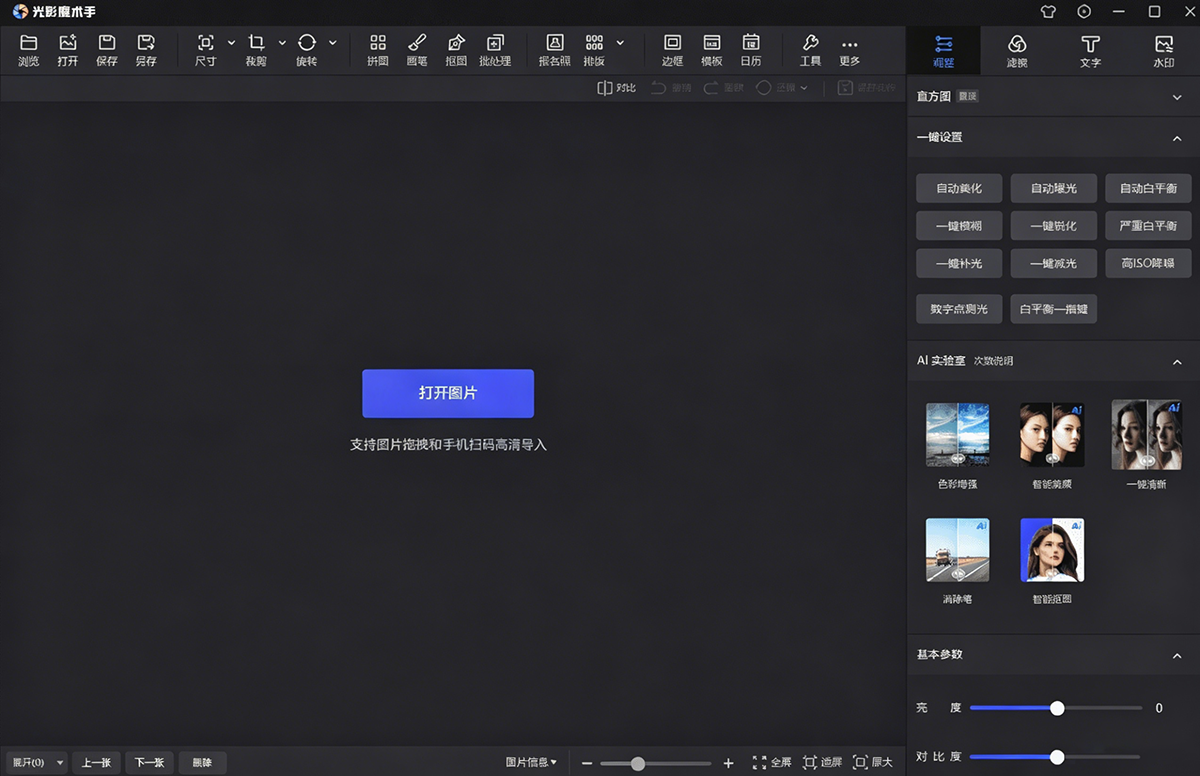Click the 数字点测光 button

tap(959, 309)
